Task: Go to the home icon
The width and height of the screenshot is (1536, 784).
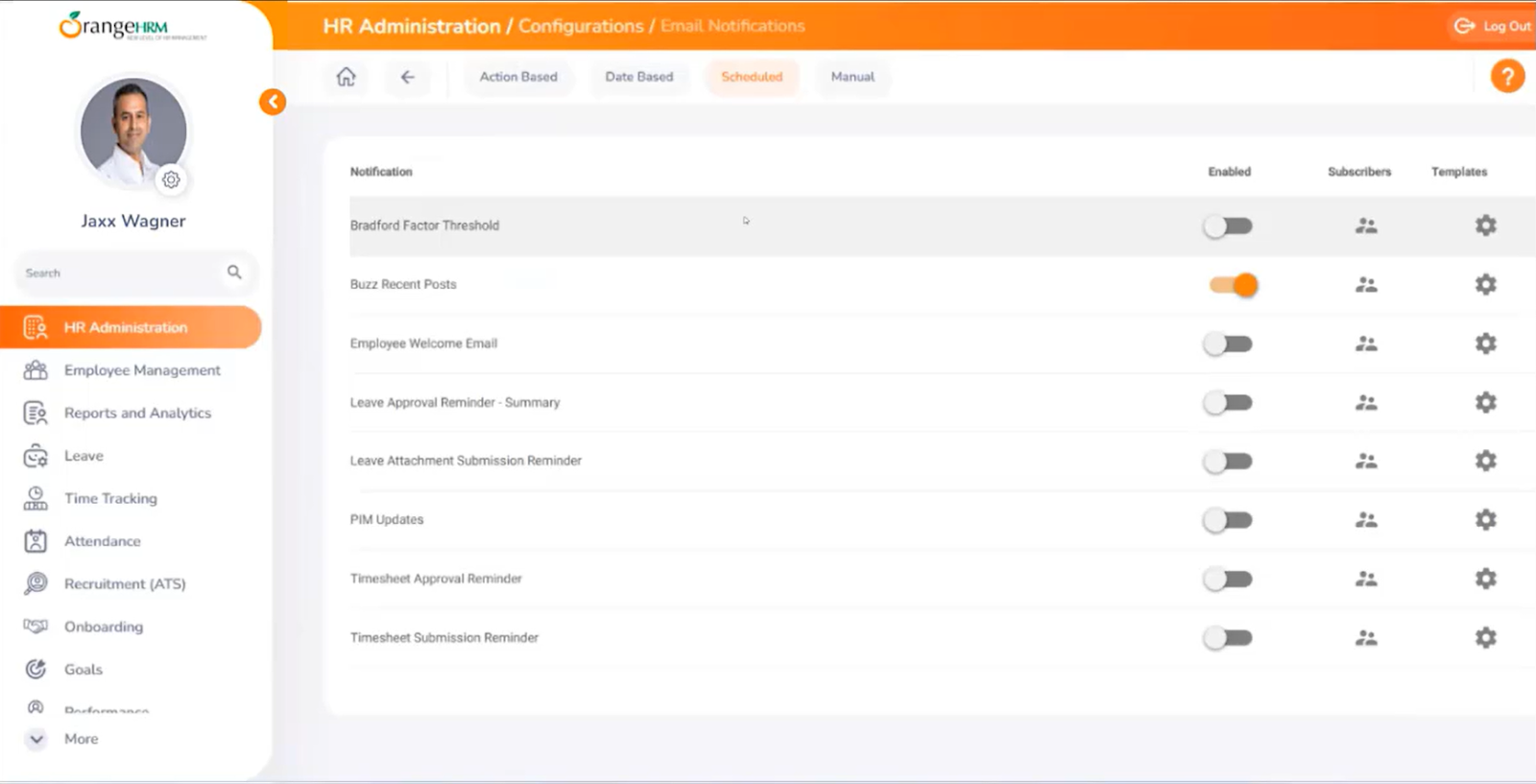Action: (346, 77)
